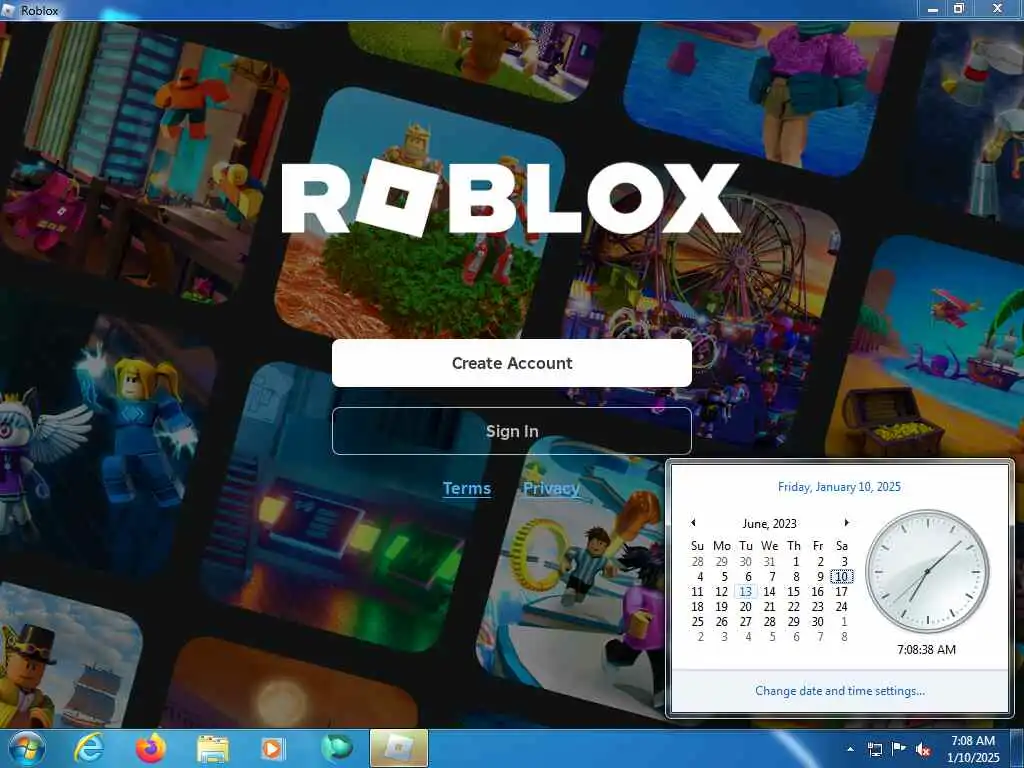Click the Friday, January 10, 2025 date text

839,487
